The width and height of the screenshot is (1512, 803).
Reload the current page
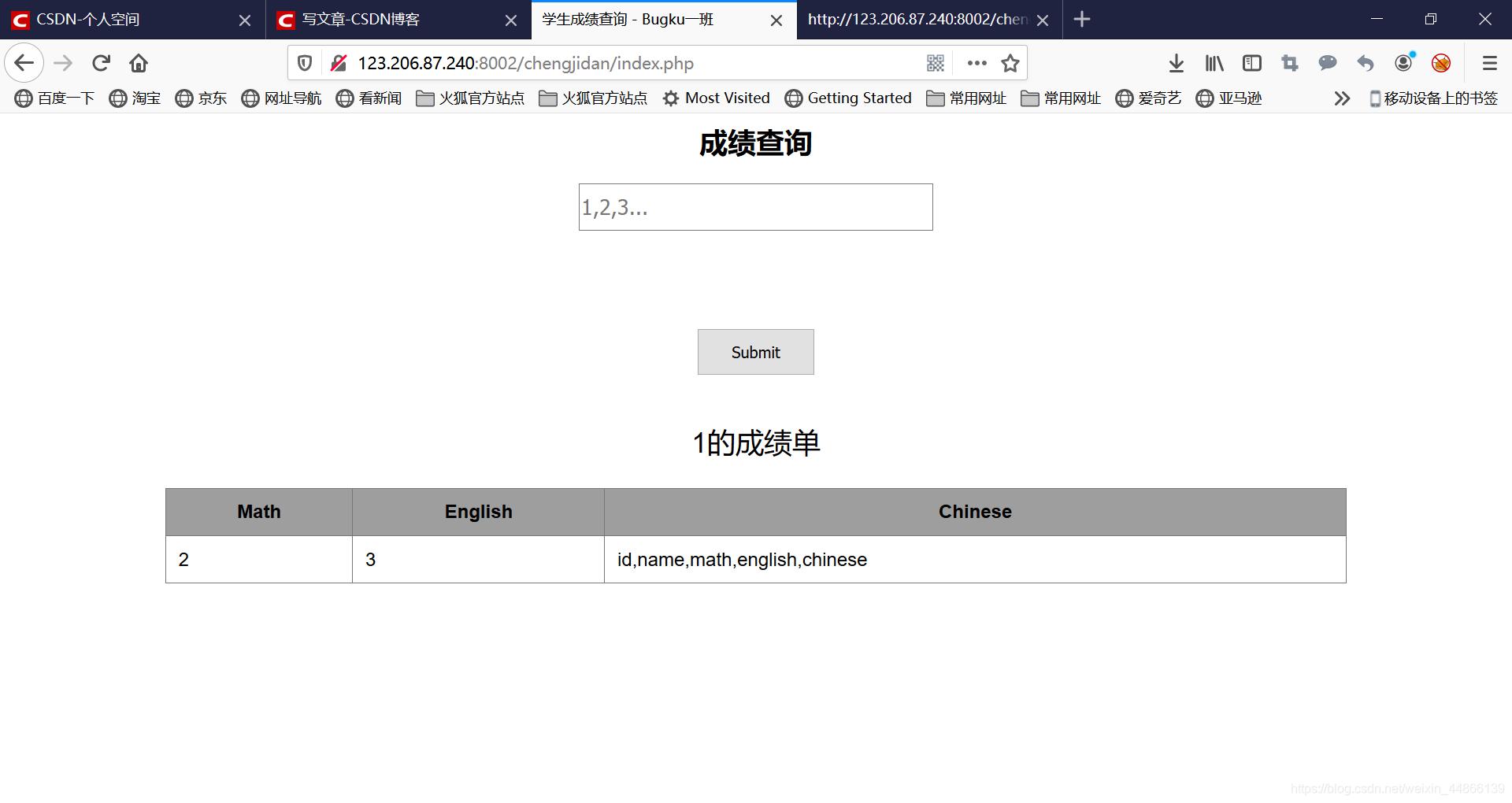coord(101,63)
